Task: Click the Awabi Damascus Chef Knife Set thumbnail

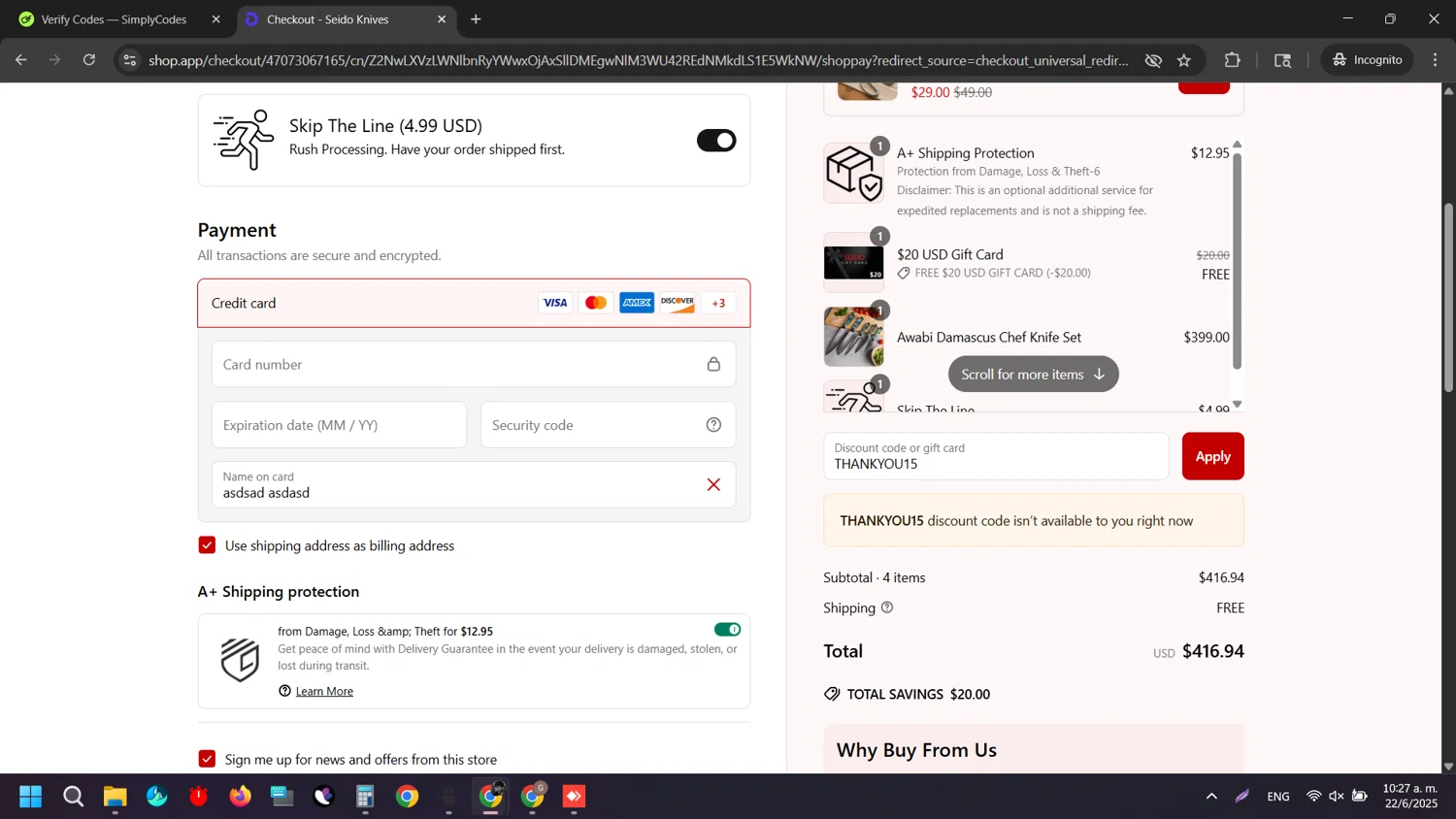Action: coord(853,337)
